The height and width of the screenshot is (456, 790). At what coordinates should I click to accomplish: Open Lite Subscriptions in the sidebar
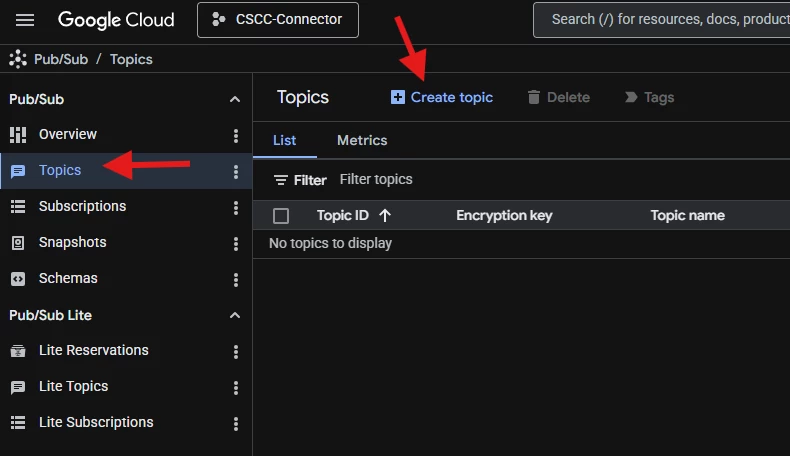tap(96, 422)
